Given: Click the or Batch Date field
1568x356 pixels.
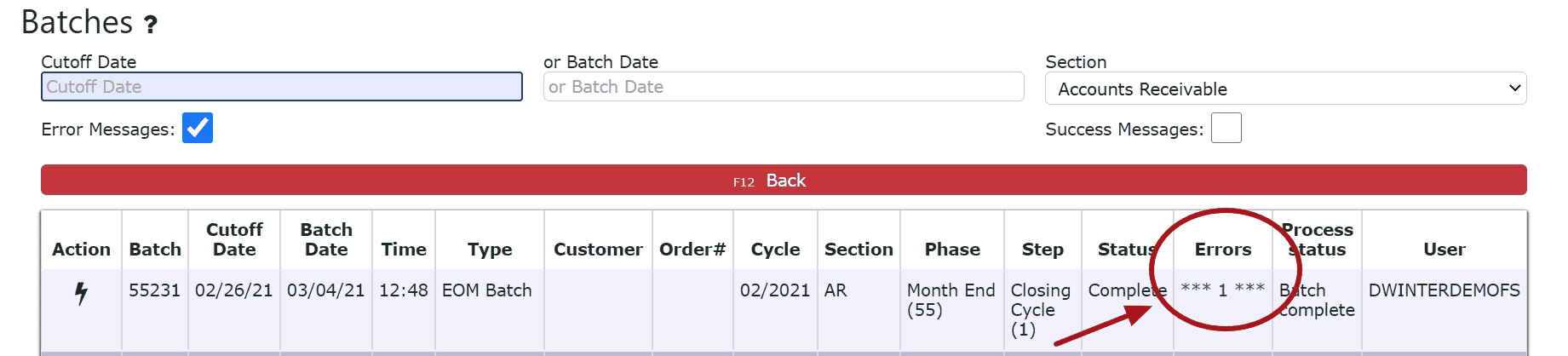Looking at the screenshot, I should tap(784, 87).
